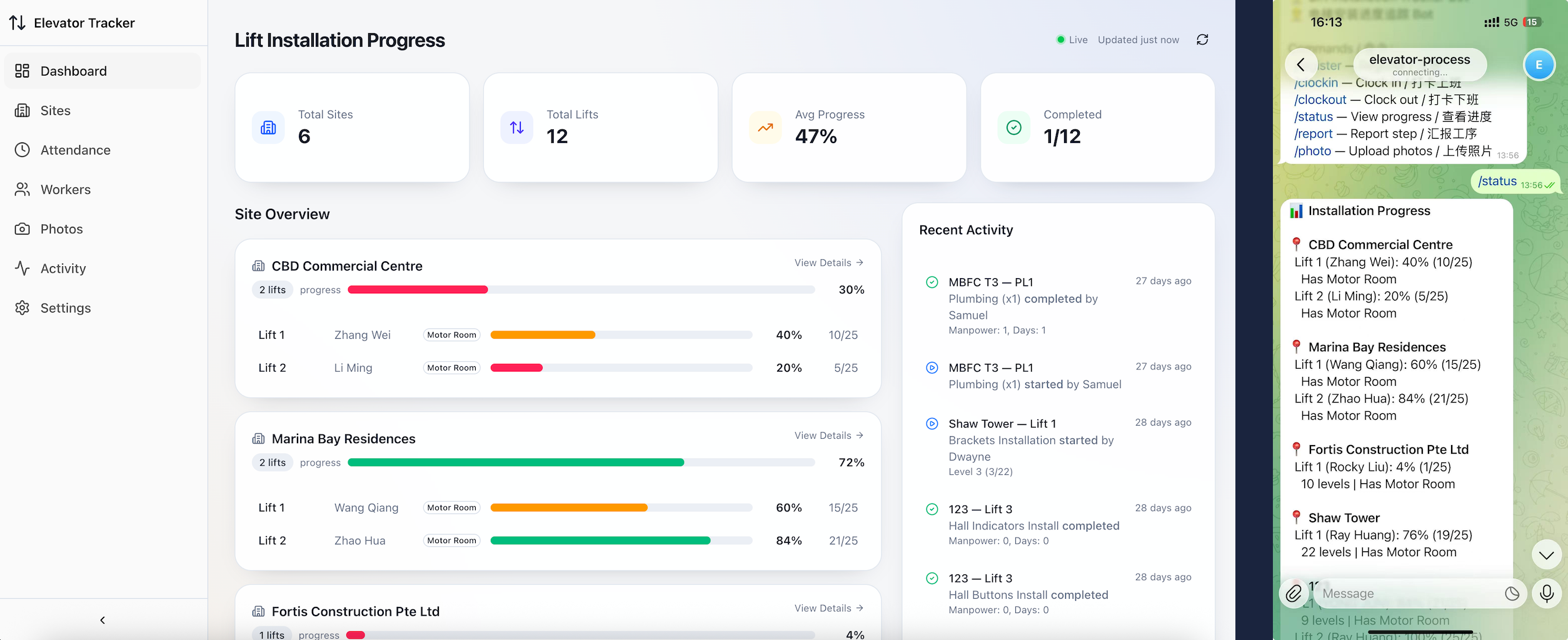The height and width of the screenshot is (640, 1568).
Task: Collapse the sidebar with the chevron
Action: tap(102, 620)
